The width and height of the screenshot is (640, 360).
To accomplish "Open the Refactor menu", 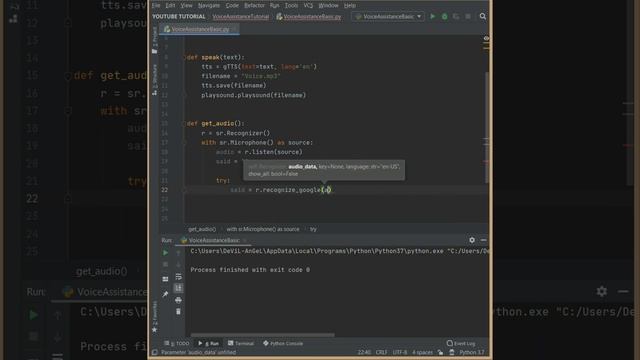I will tap(254, 5).
